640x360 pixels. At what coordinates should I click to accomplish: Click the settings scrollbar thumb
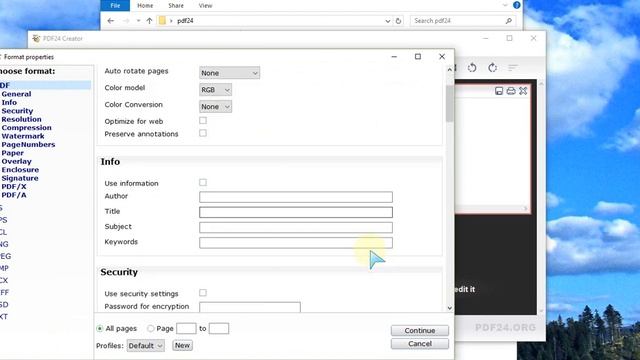pos(449,104)
